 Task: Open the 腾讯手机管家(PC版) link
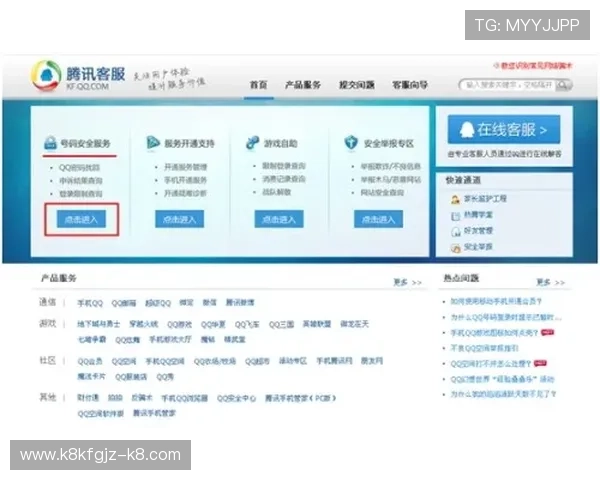click(x=300, y=398)
